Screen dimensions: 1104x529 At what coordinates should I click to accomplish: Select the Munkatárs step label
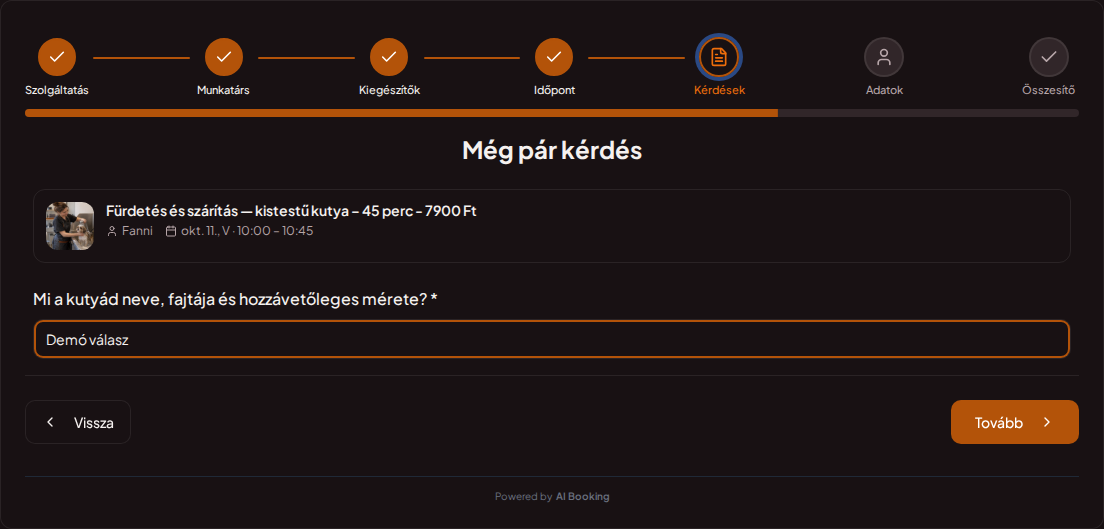[x=223, y=90]
